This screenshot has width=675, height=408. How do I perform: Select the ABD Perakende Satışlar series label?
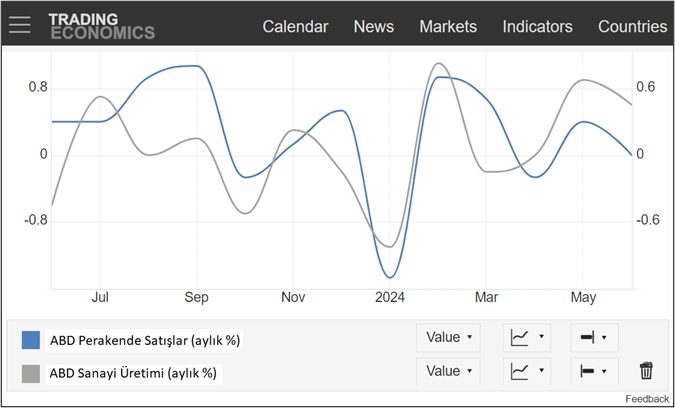pyautogui.click(x=145, y=340)
